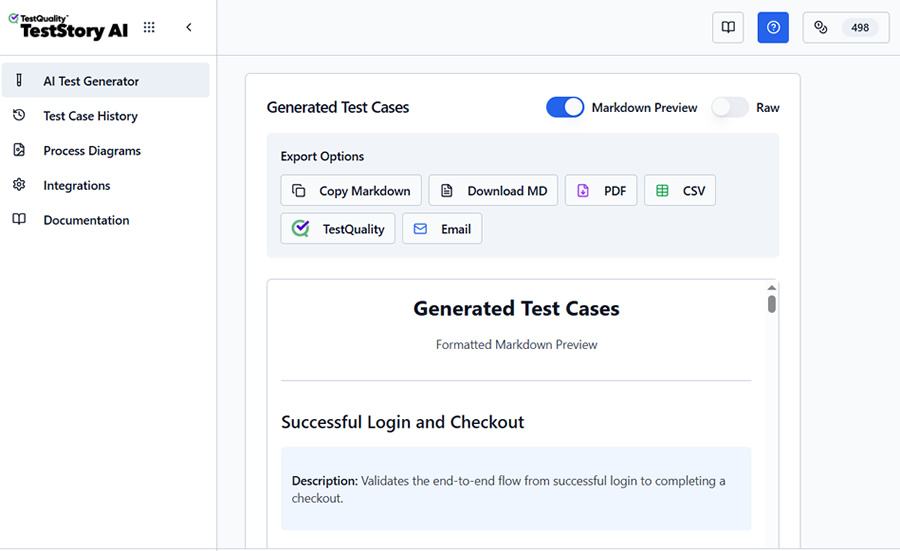
Task: Enable the Raw view toggle
Action: [x=730, y=107]
